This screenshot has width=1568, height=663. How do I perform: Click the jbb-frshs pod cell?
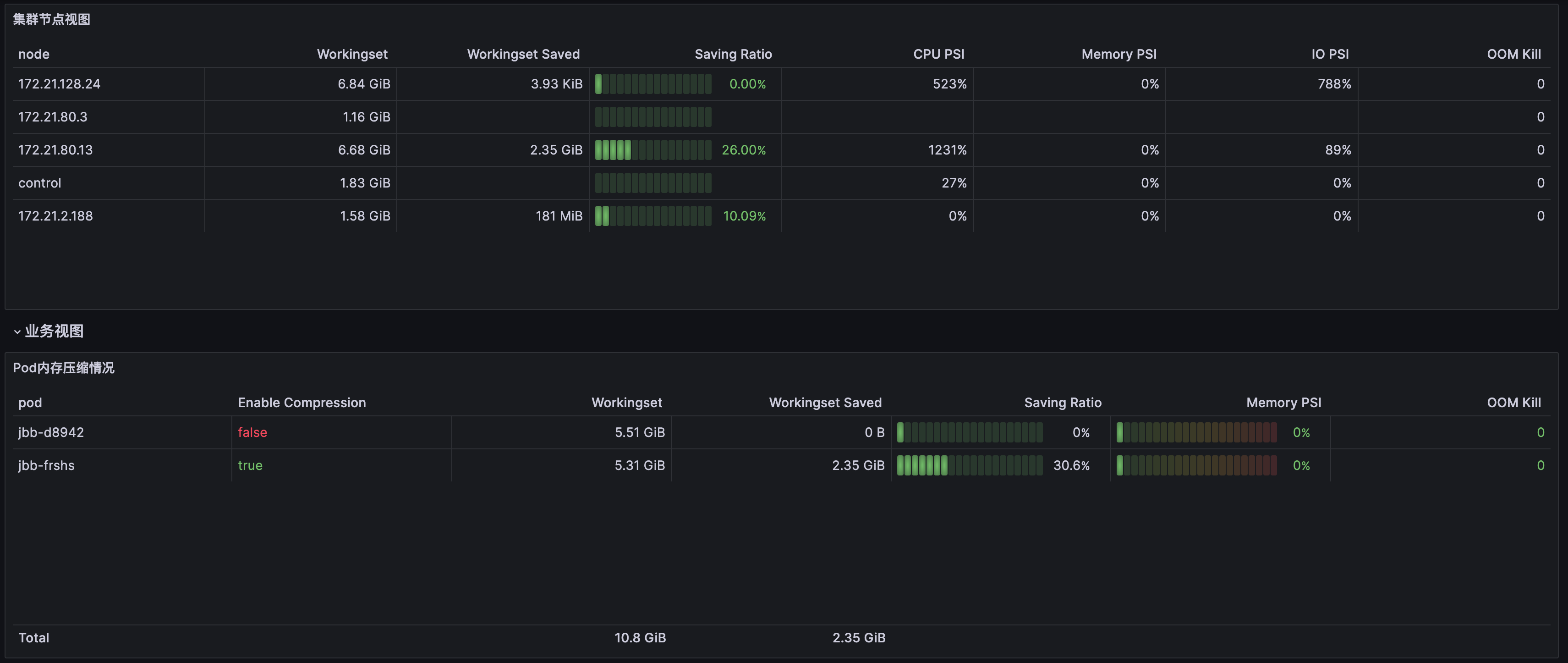(47, 465)
